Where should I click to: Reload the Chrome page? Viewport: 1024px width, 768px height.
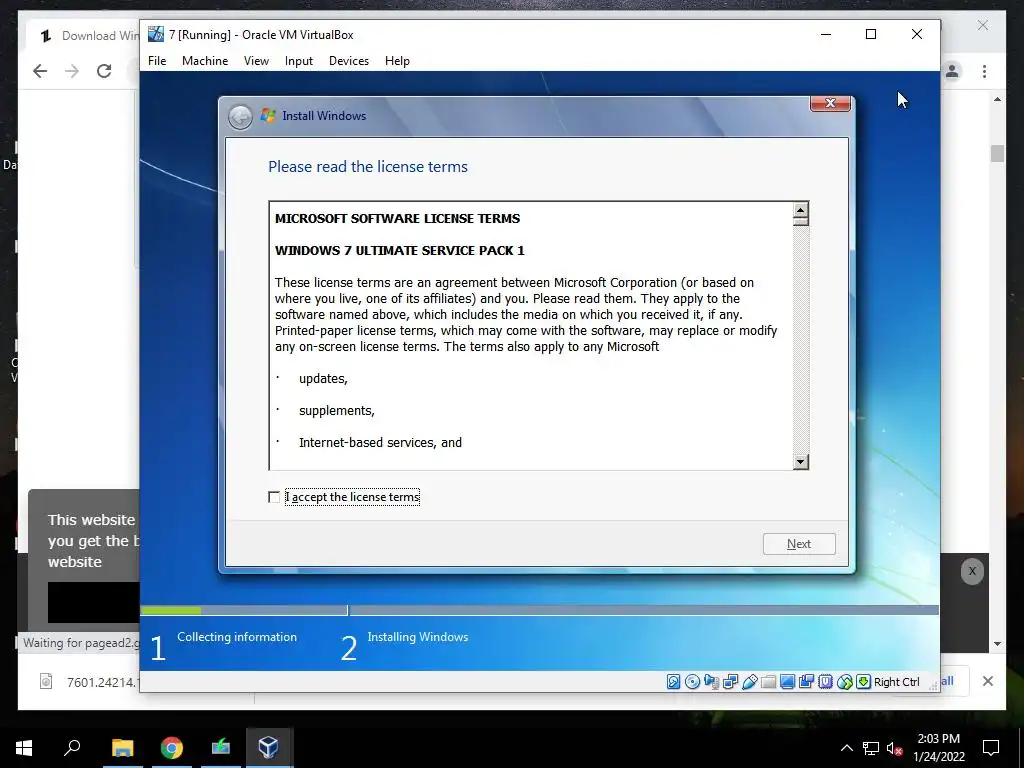coord(104,71)
